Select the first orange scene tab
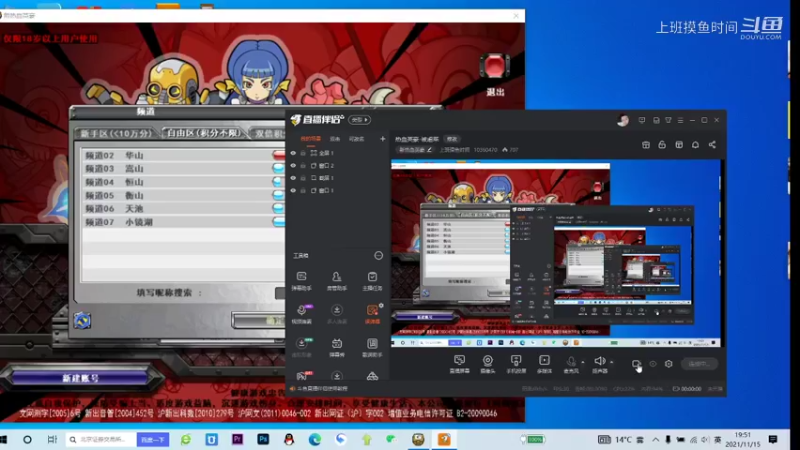800x450 pixels. click(310, 139)
